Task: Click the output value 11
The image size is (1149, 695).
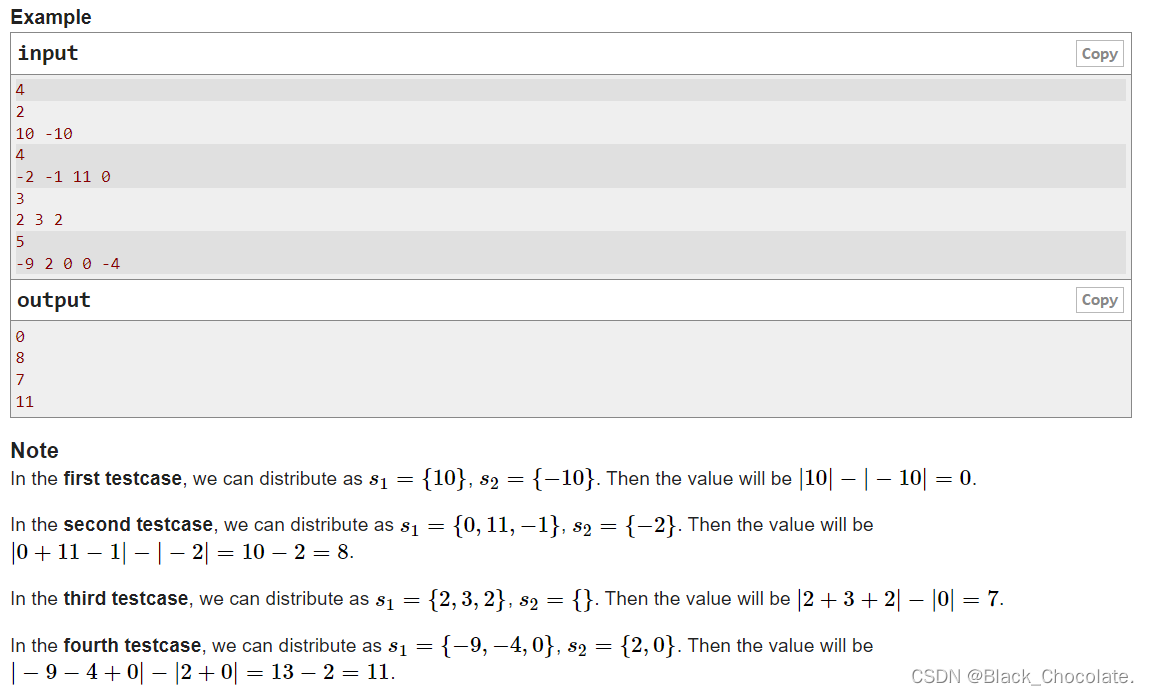Action: (23, 402)
